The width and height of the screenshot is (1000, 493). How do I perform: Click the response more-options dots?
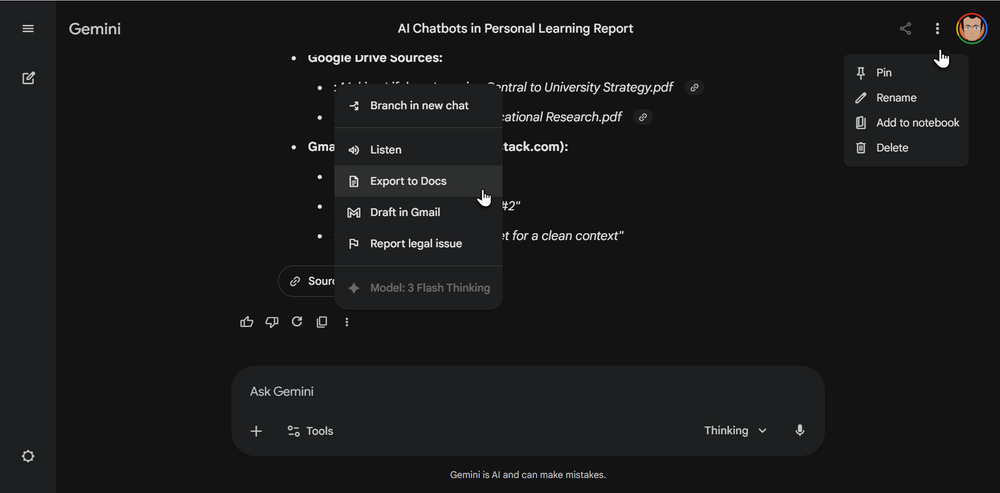click(346, 322)
